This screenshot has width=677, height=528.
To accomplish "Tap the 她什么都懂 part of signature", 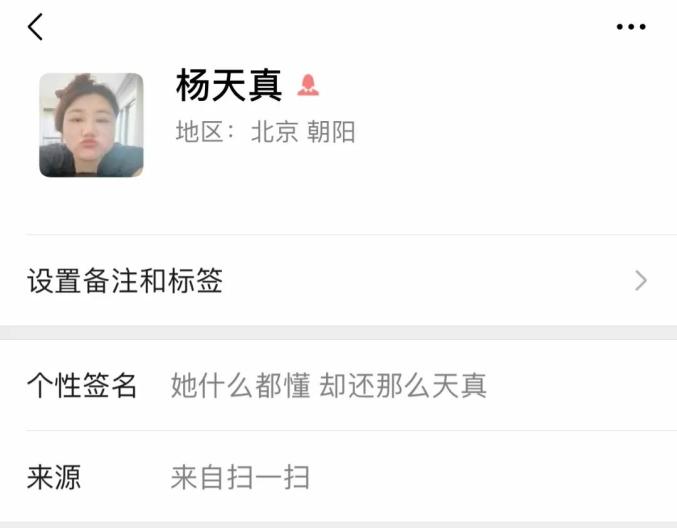I will [x=240, y=386].
